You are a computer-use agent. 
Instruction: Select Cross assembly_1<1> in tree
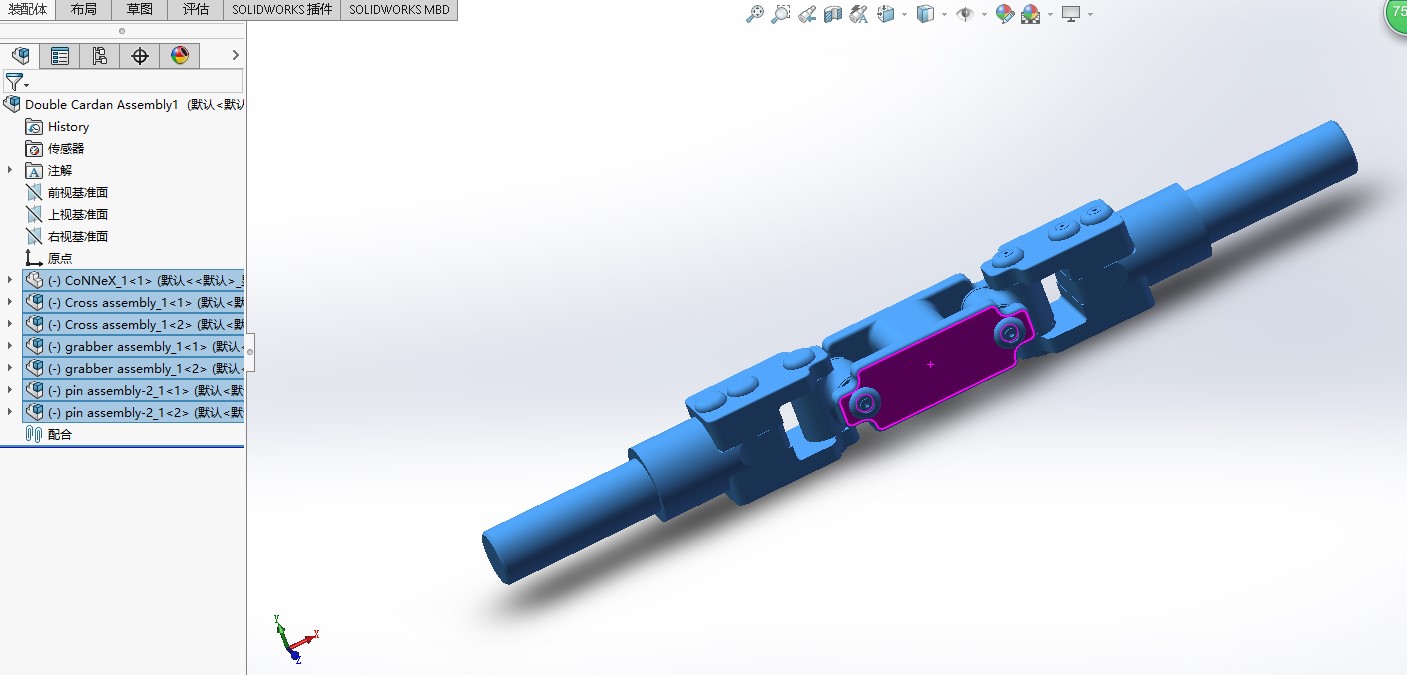click(x=133, y=302)
